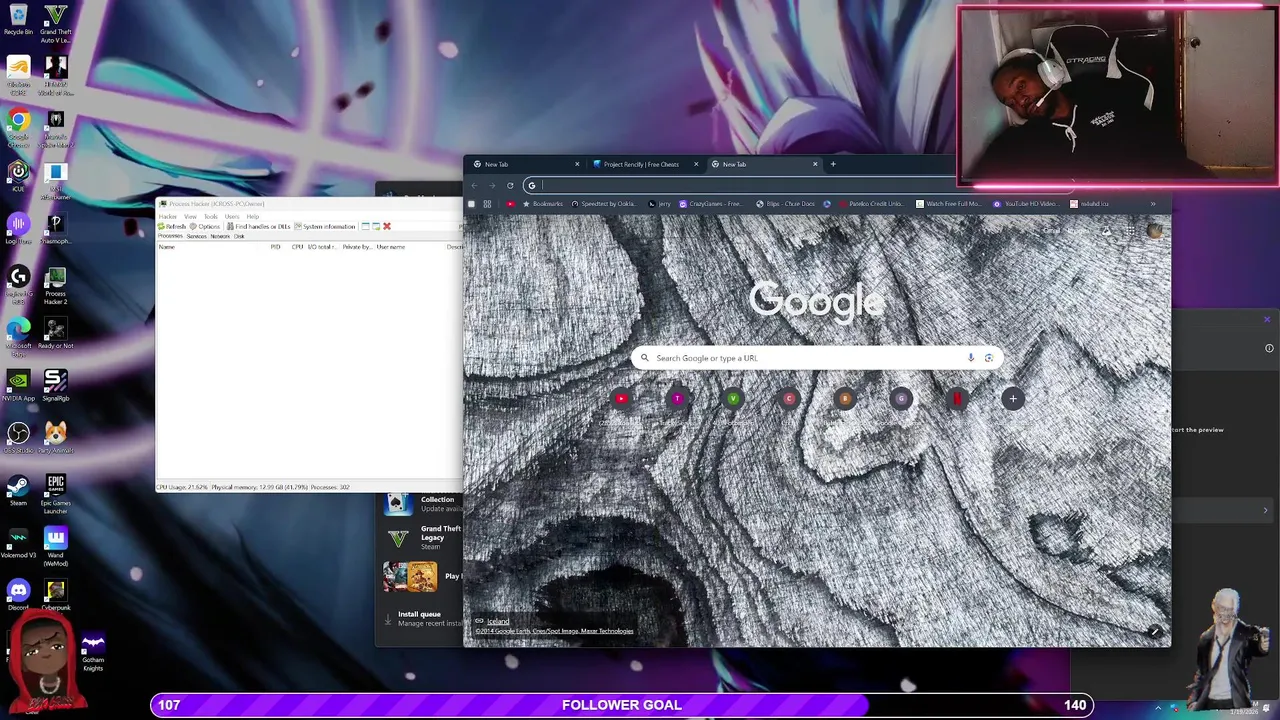Open Process Hacker 2 desktop icon
The image size is (1280, 720).
point(56,285)
